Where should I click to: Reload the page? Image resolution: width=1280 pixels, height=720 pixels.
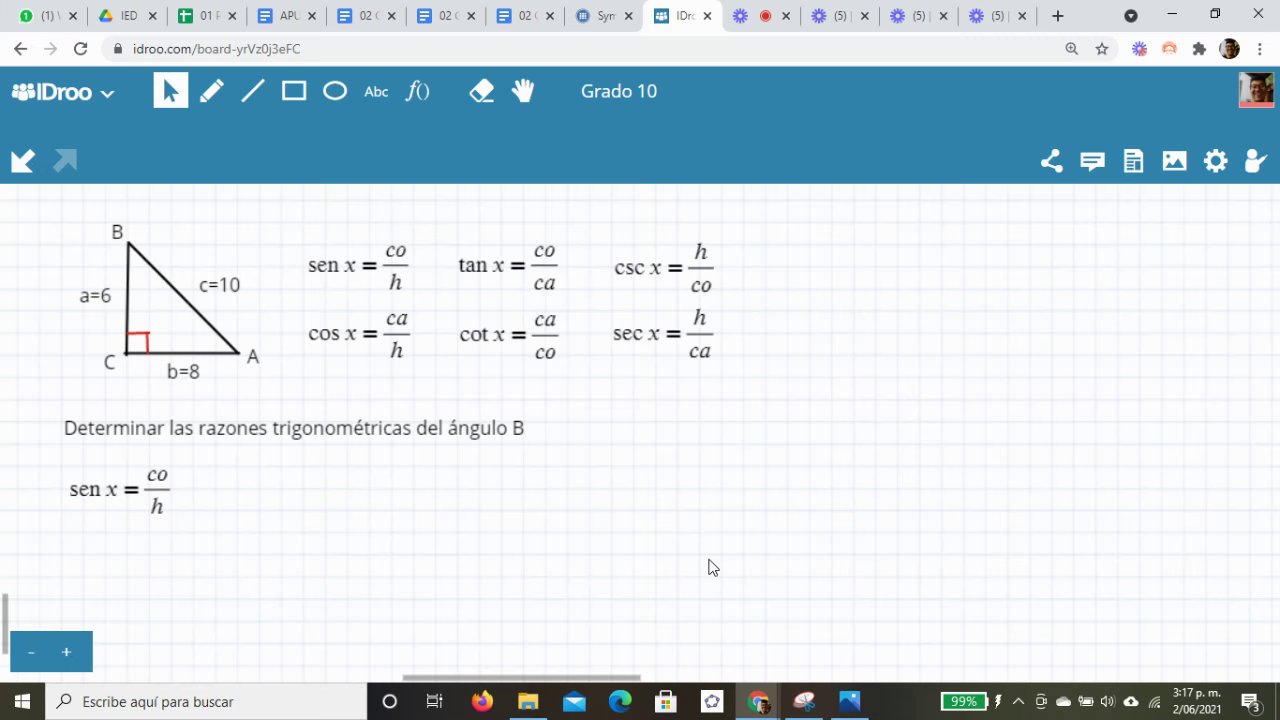[81, 49]
